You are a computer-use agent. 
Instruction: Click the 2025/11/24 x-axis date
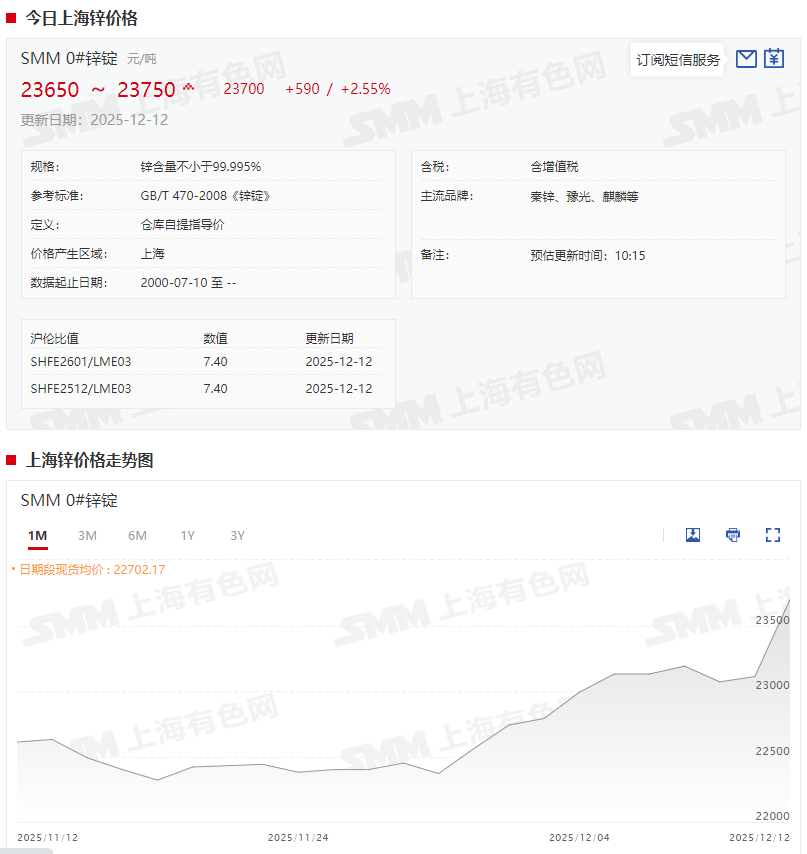point(298,838)
